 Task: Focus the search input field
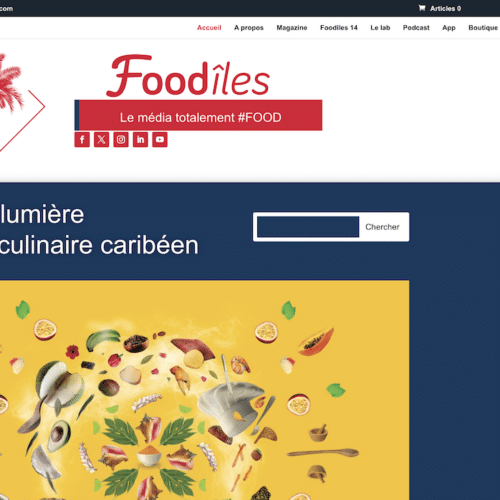click(x=308, y=227)
